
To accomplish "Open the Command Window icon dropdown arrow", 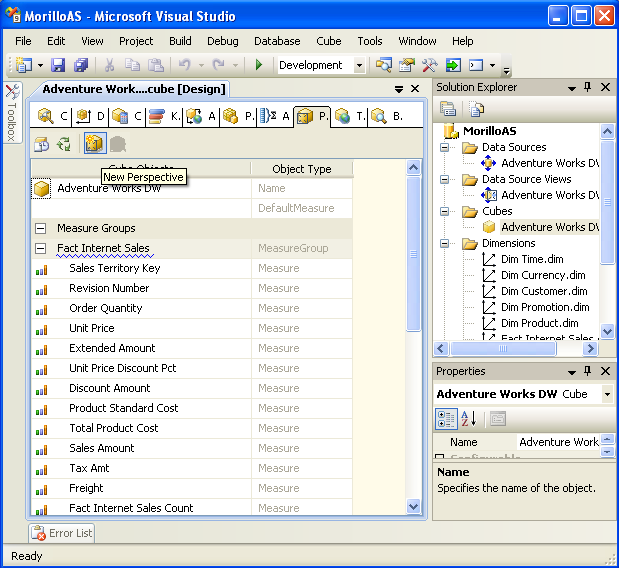I will 492,66.
